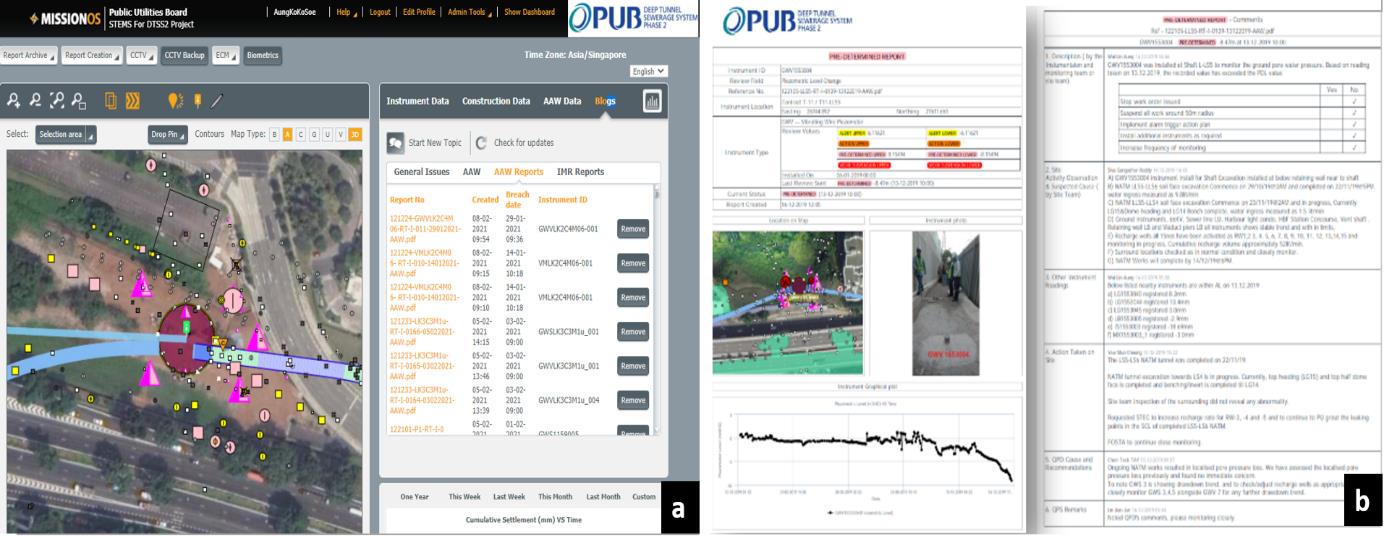
Task: Open the AAW sub-tab next to General Issues
Action: coord(470,172)
